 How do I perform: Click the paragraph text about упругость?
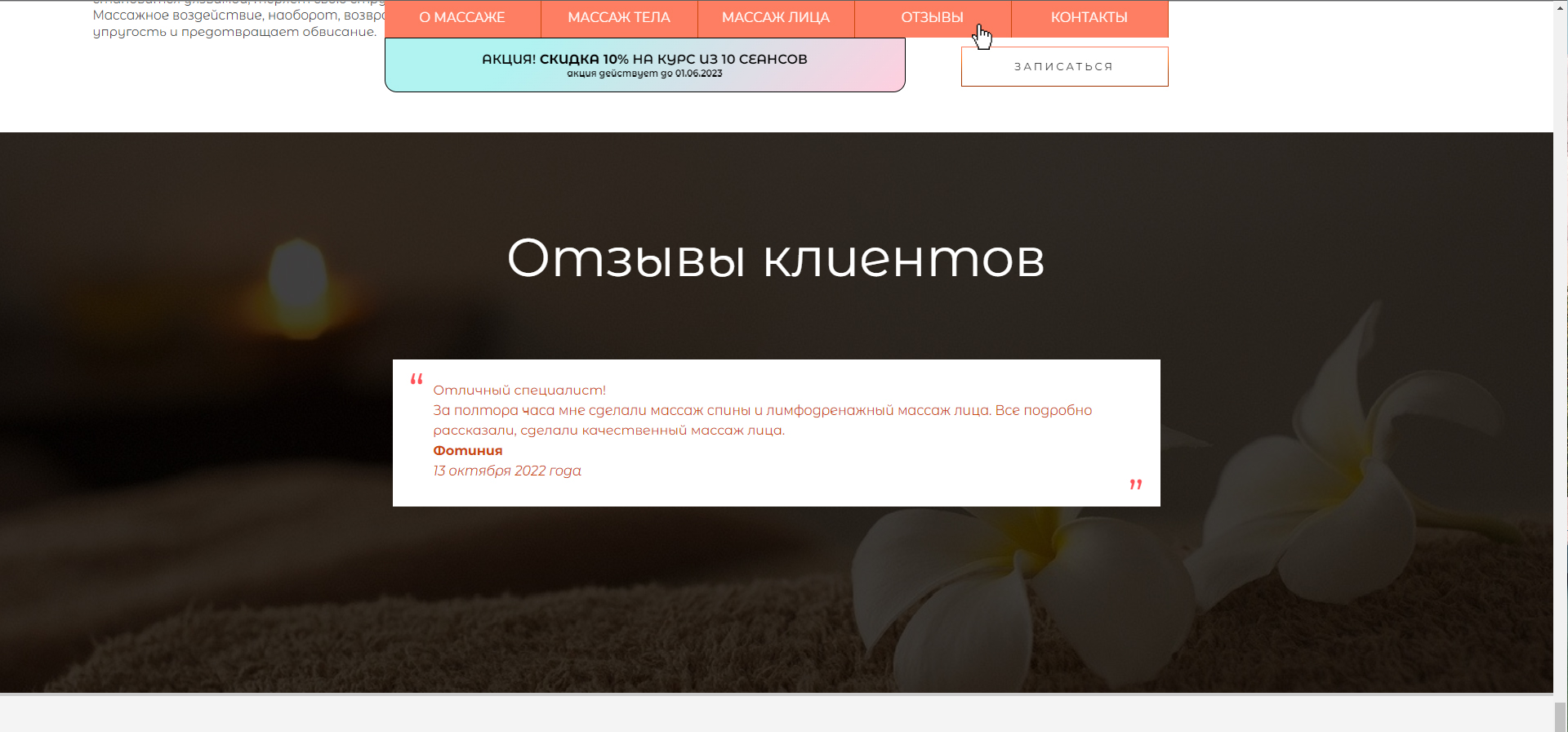[234, 32]
